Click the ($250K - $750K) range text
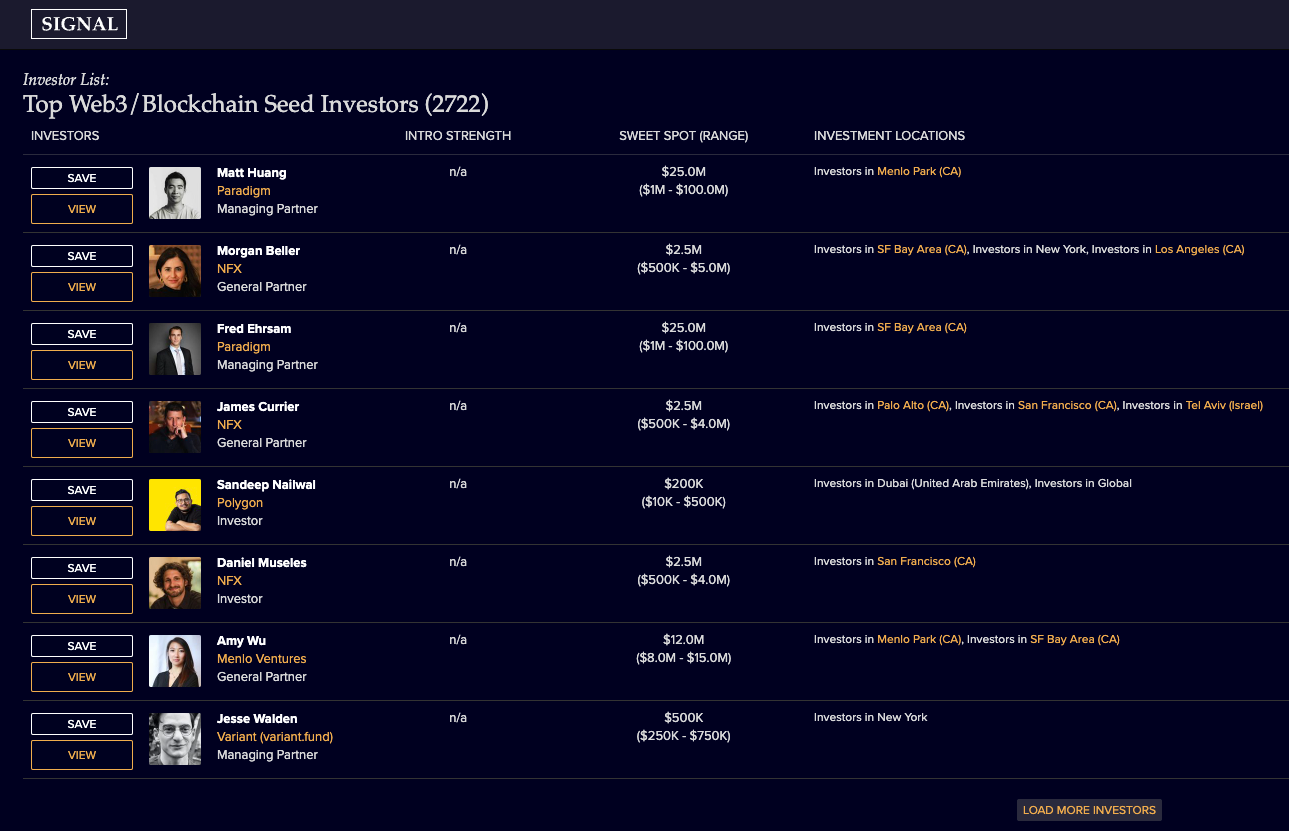Screen dimensions: 1289x831 click(684, 736)
